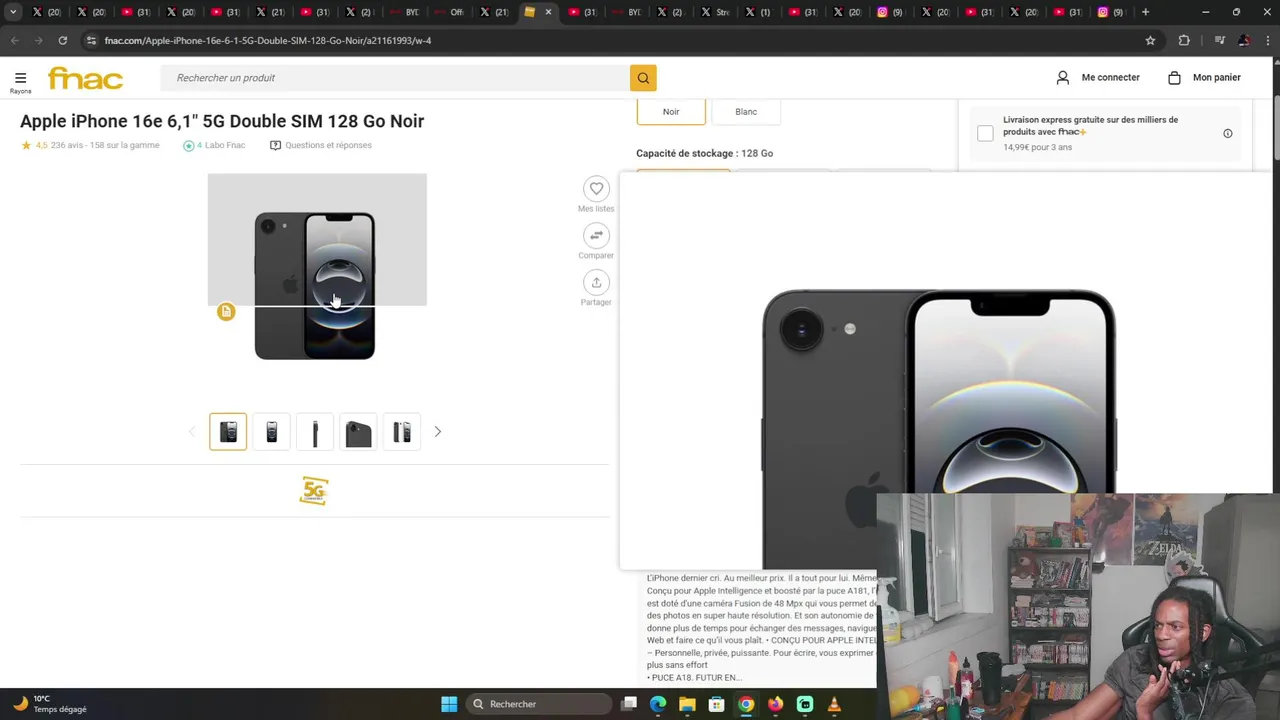Open the 236 avis reviews link

tap(68, 145)
